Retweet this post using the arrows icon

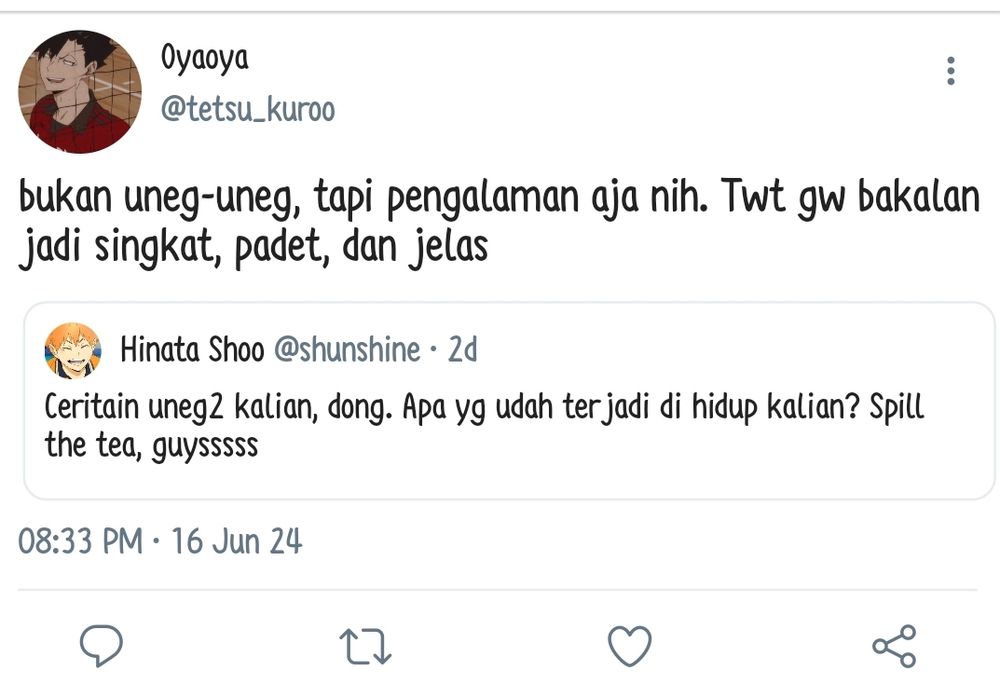366,646
